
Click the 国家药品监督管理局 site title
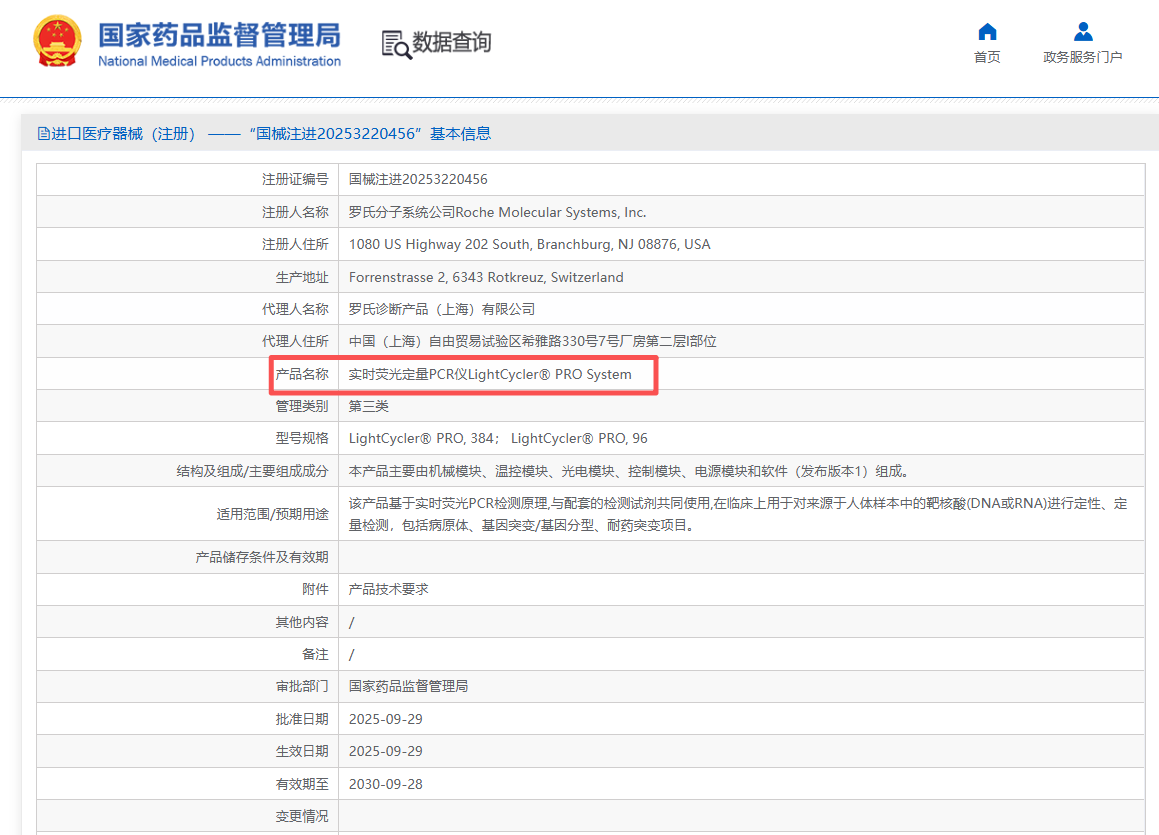[x=219, y=34]
